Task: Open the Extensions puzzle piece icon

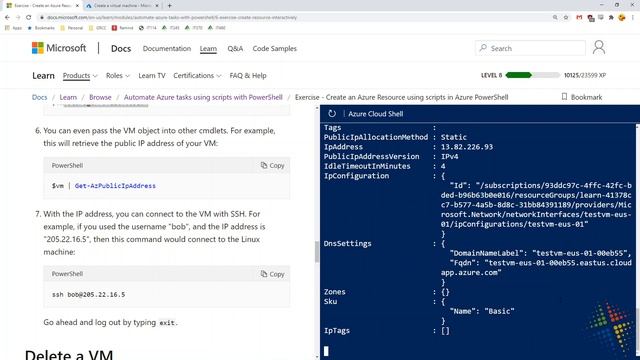Action: coord(611,18)
